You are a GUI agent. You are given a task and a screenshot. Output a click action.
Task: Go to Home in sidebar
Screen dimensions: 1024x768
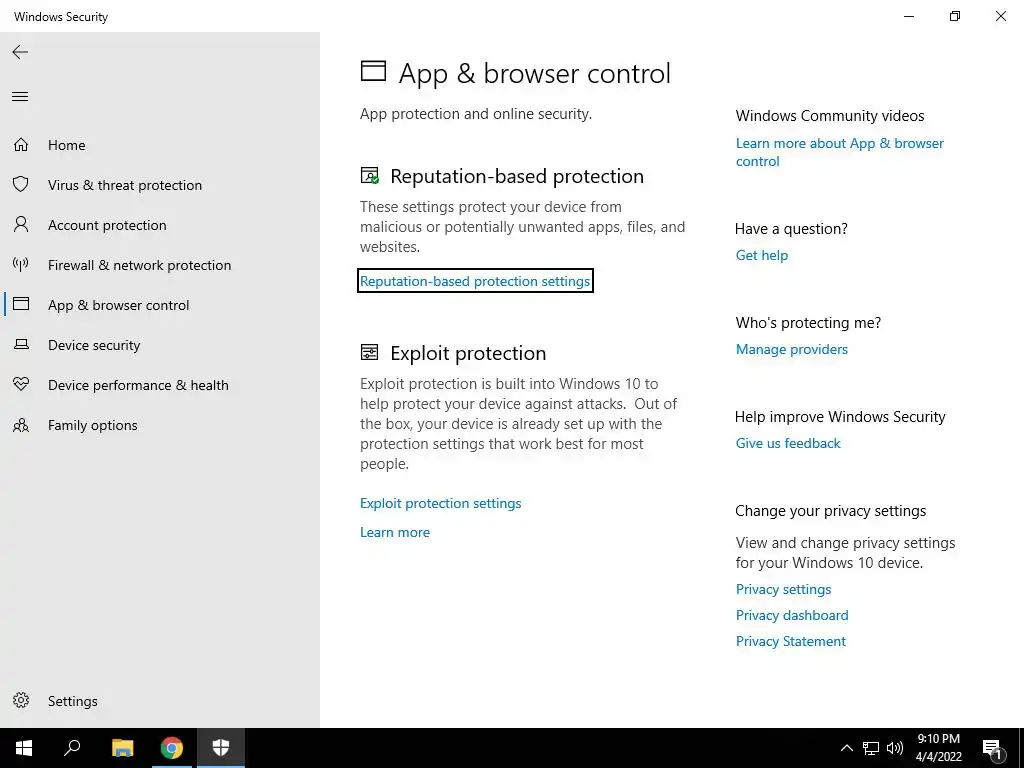[67, 145]
